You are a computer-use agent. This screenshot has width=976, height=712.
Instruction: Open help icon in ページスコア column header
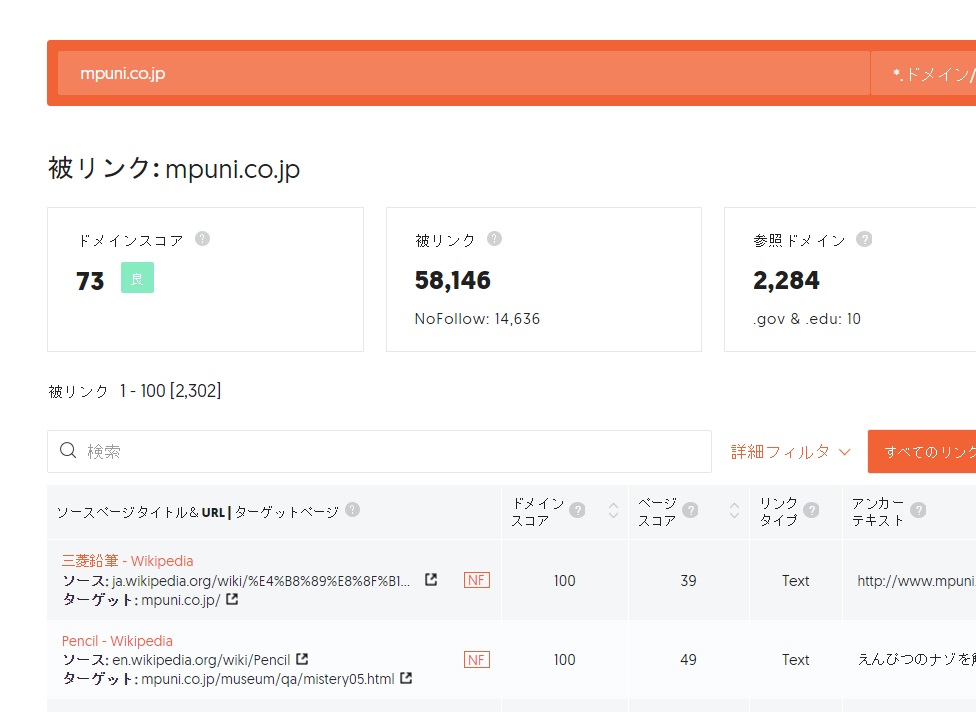[690, 510]
